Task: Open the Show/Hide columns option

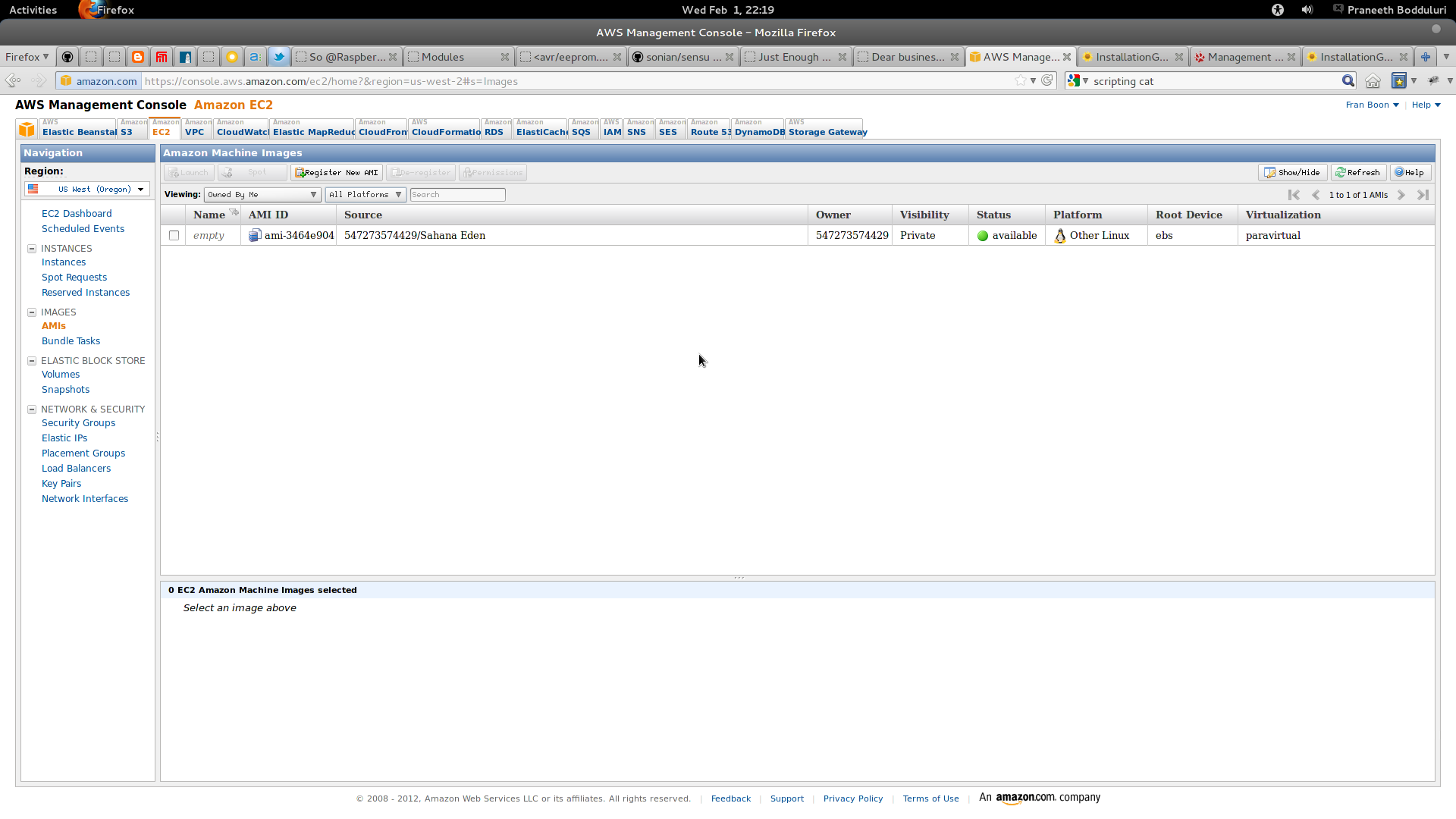Action: click(x=1291, y=173)
